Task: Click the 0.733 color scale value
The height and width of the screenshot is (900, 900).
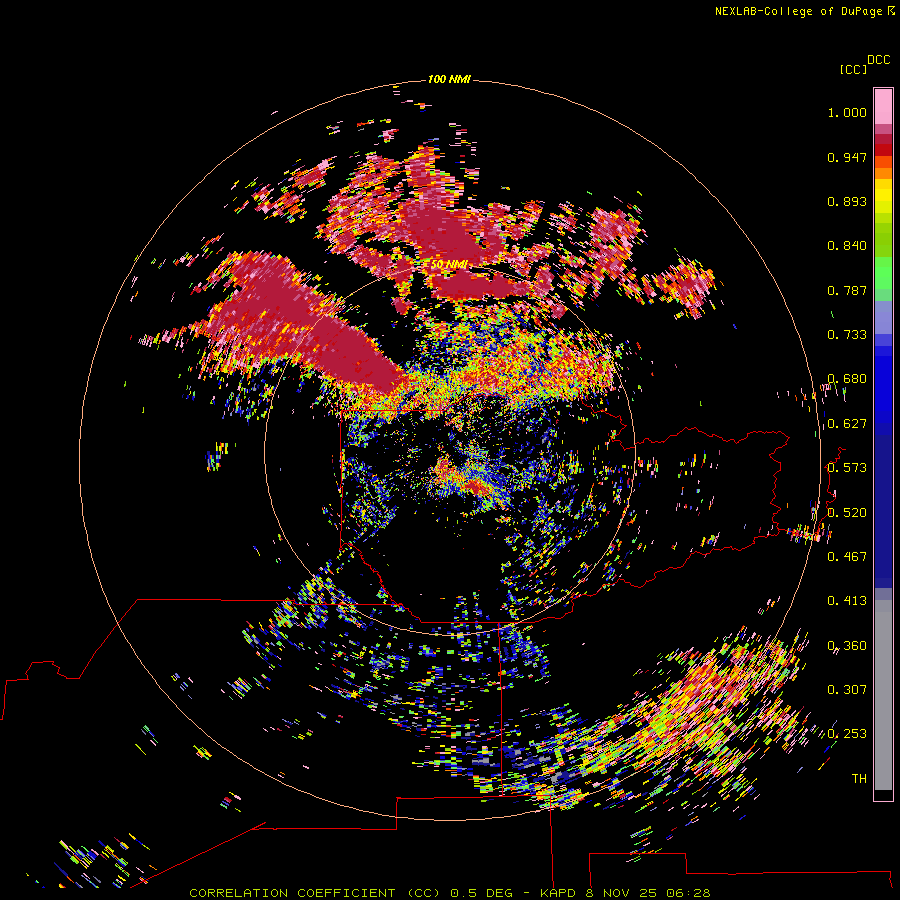Action: (847, 335)
